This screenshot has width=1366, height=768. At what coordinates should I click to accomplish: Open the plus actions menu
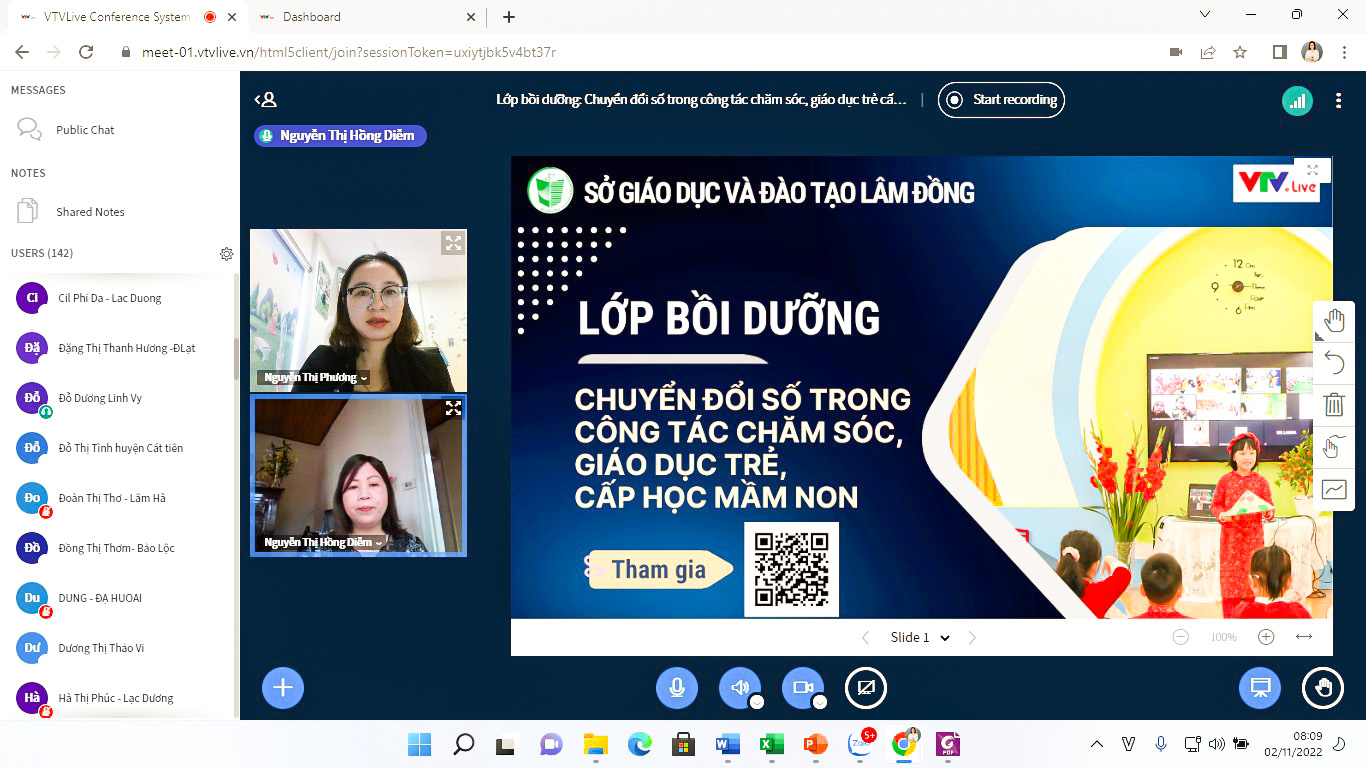pos(283,687)
